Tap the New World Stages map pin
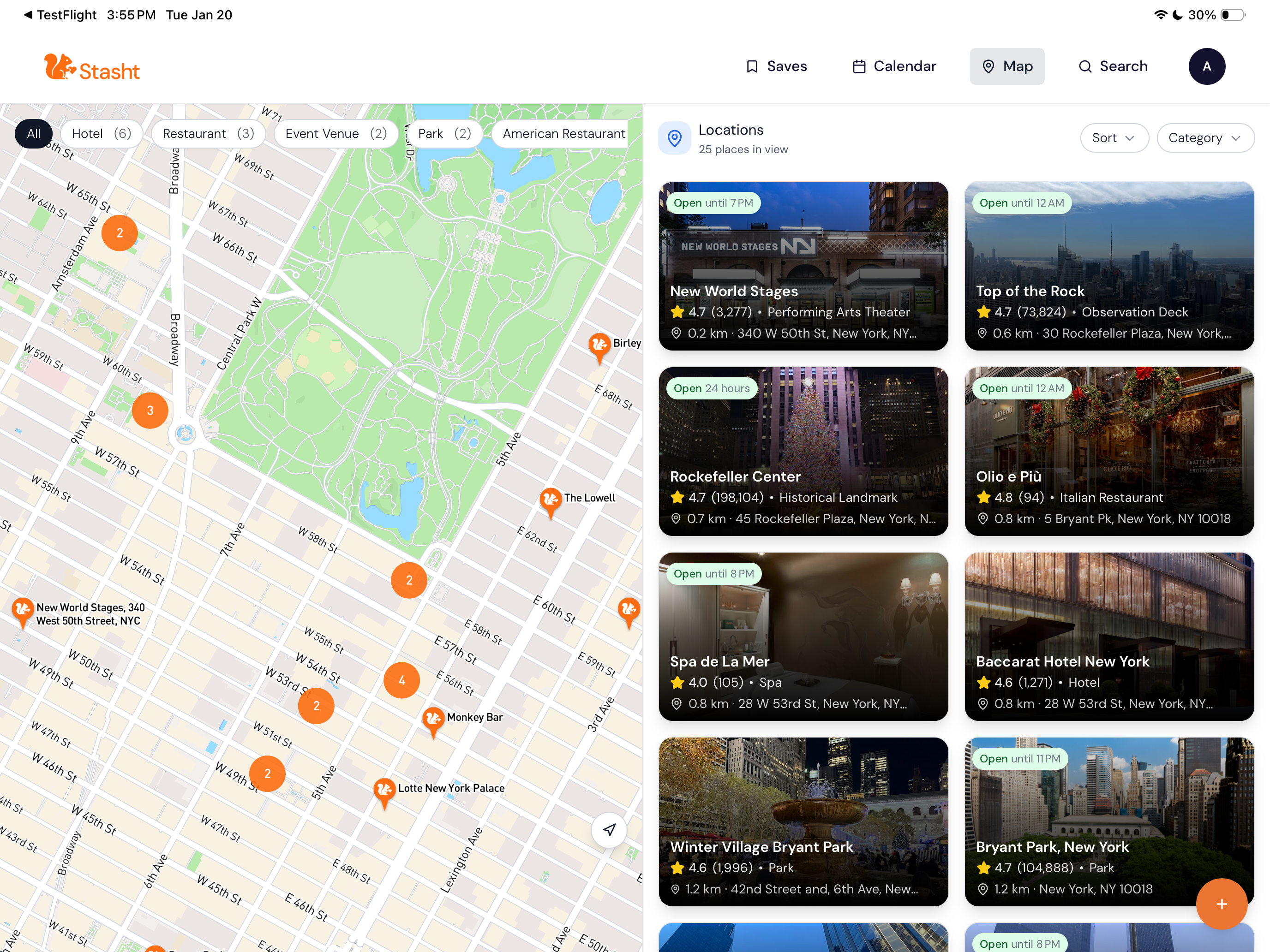Screen dimensions: 1270x952 (x=23, y=612)
